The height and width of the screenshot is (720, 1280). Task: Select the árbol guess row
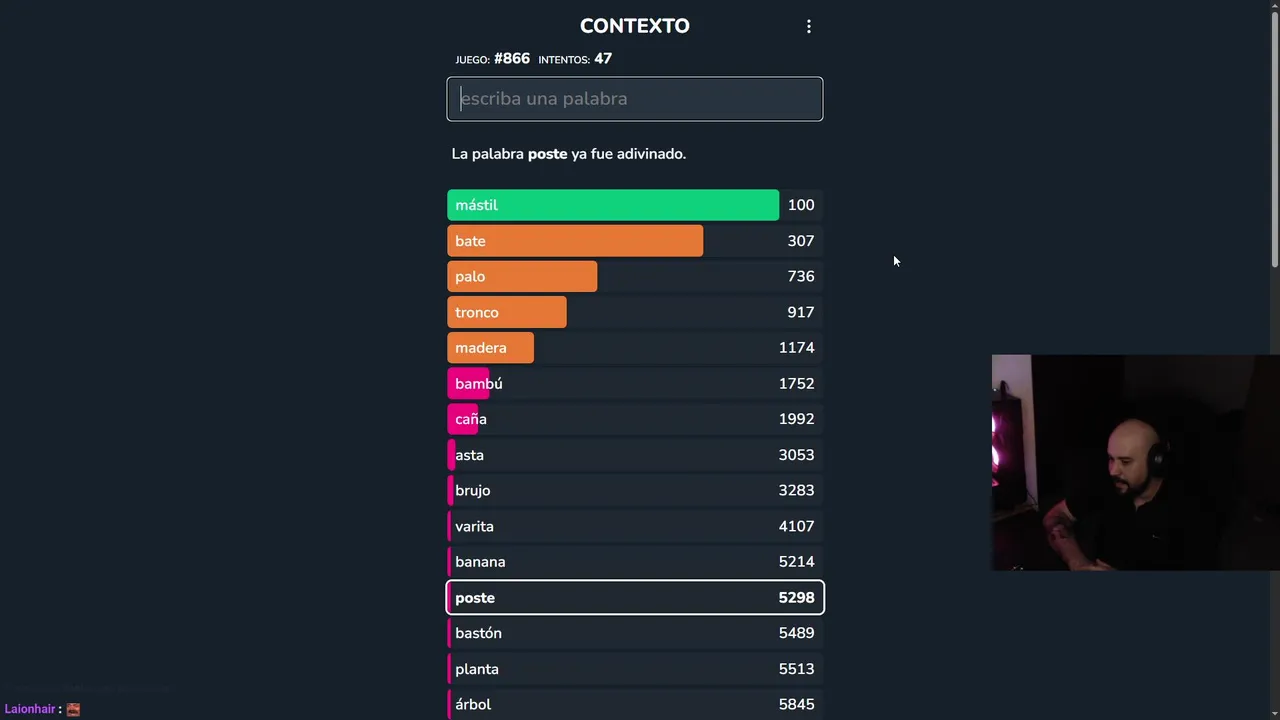click(x=634, y=704)
